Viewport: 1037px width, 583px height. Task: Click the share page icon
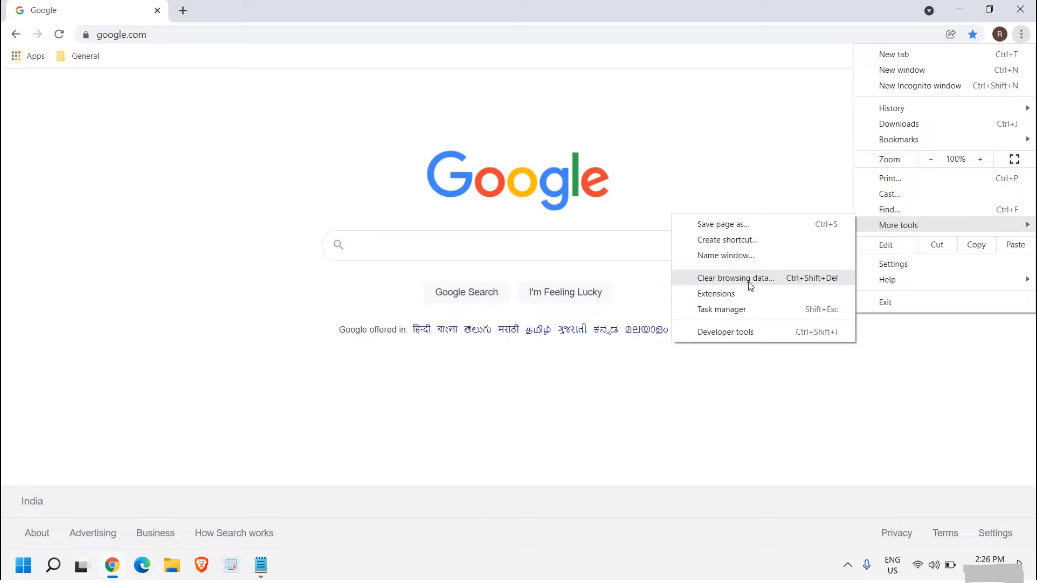pyautogui.click(x=950, y=34)
